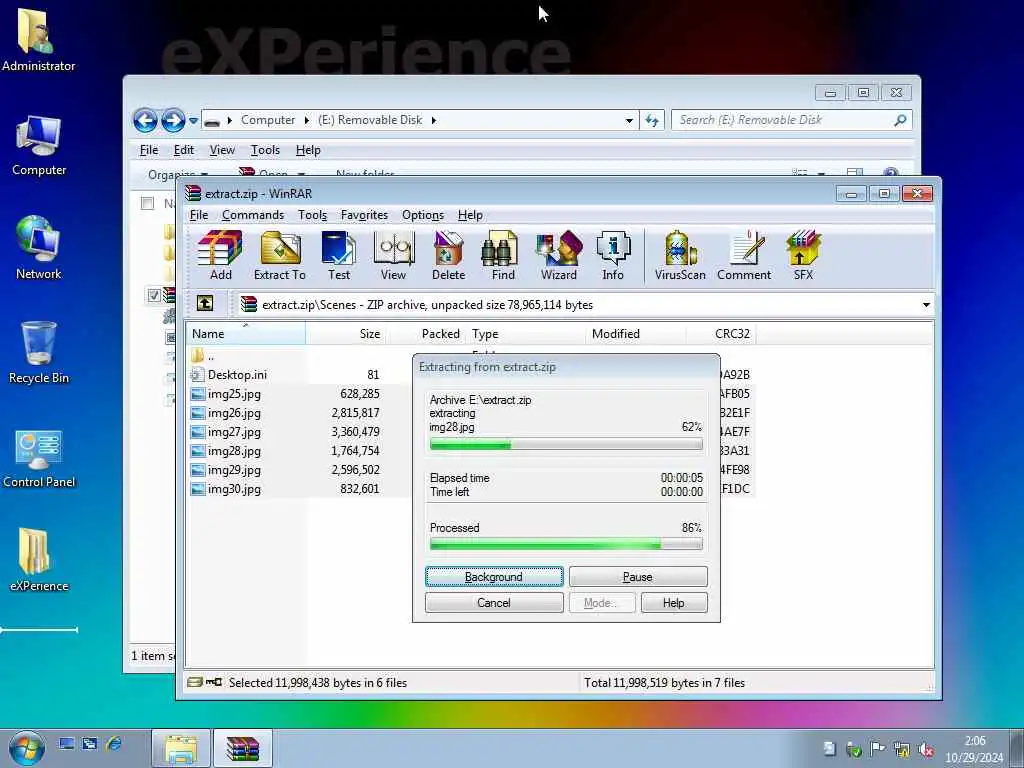Click the Background button in extraction dialog
This screenshot has height=768, width=1024.
pyautogui.click(x=494, y=577)
